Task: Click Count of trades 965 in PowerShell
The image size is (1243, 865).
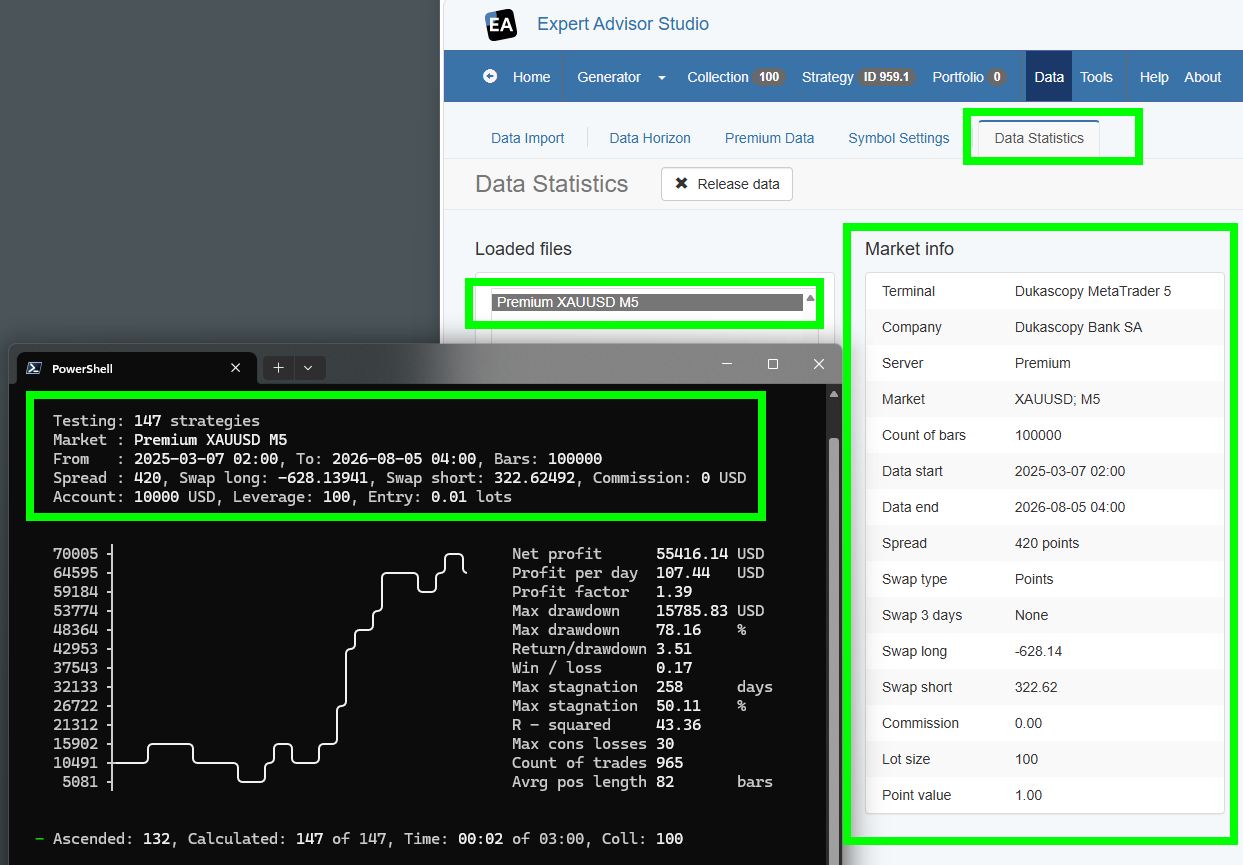Action: click(x=670, y=763)
